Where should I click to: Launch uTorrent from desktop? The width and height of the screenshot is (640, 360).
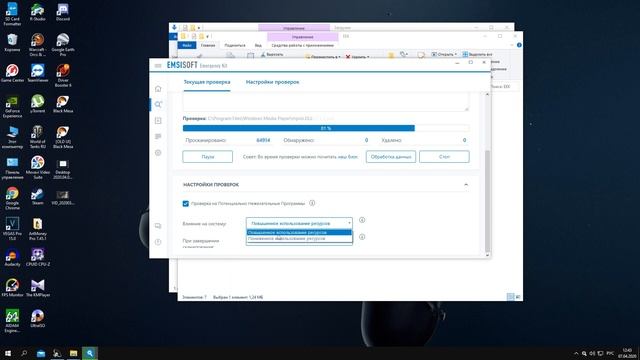coord(38,104)
